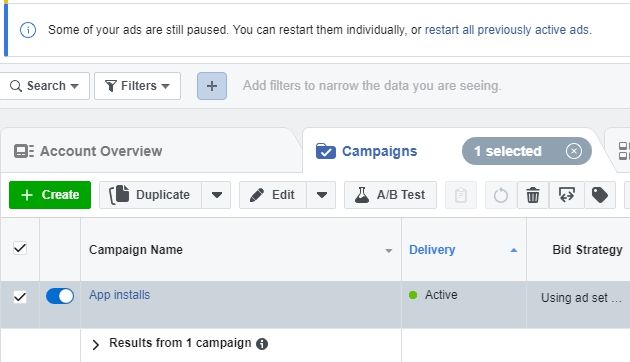This screenshot has width=630, height=362.
Task: Click the plus add-filter icon button
Action: coord(212,86)
